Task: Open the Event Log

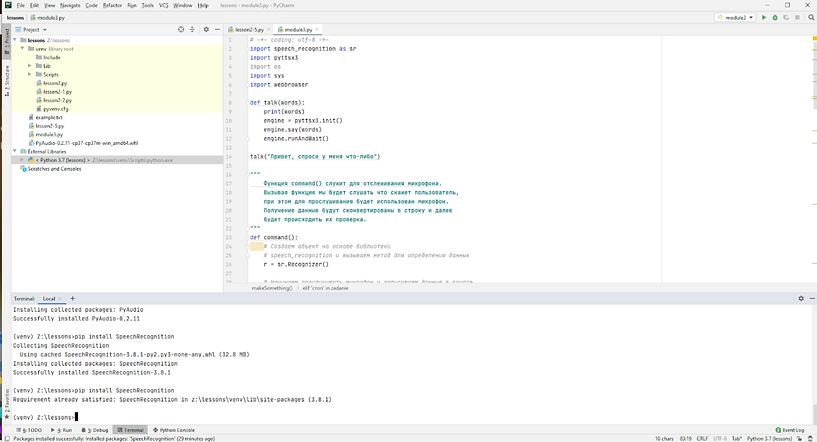Action: click(790, 430)
